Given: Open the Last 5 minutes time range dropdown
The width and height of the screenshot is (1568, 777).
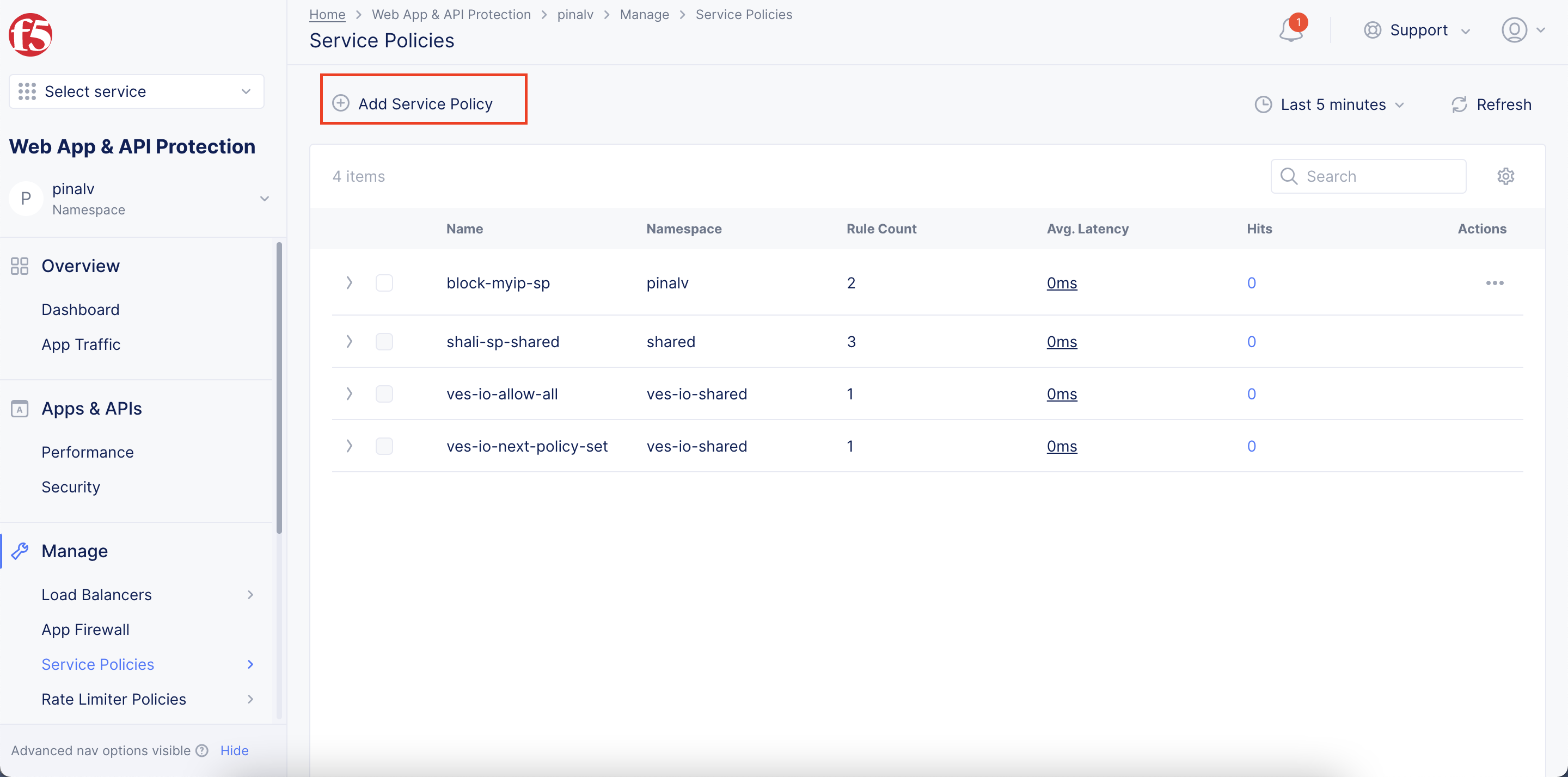Looking at the screenshot, I should pos(1330,104).
